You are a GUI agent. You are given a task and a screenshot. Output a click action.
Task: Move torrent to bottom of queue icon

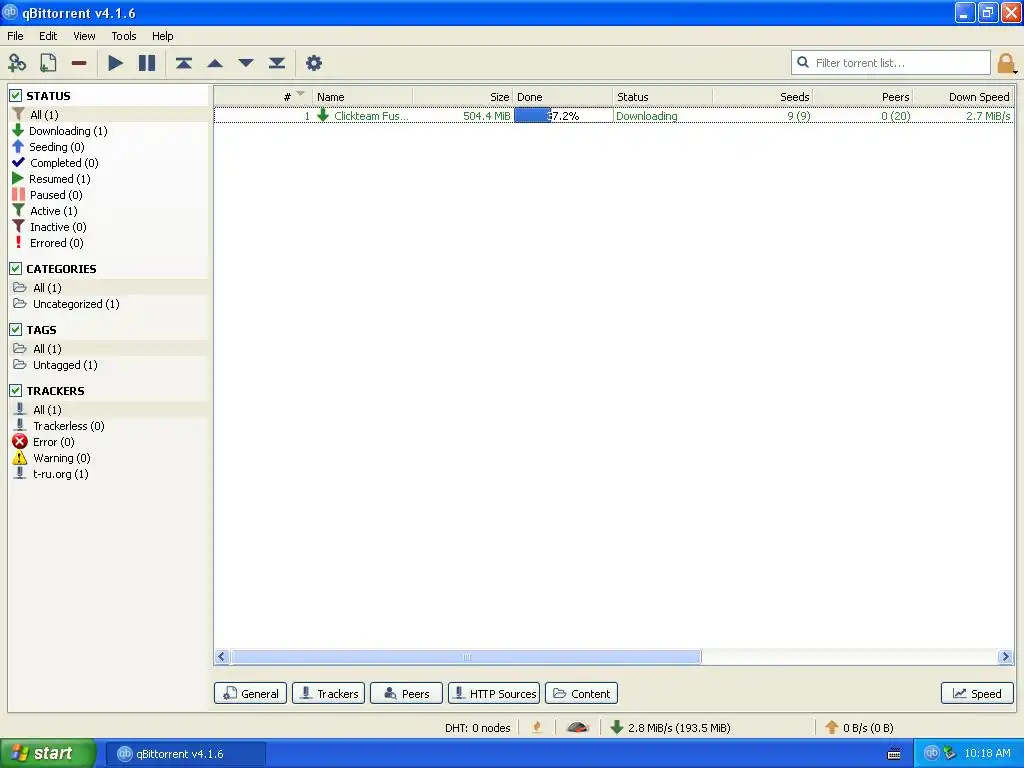click(x=277, y=63)
